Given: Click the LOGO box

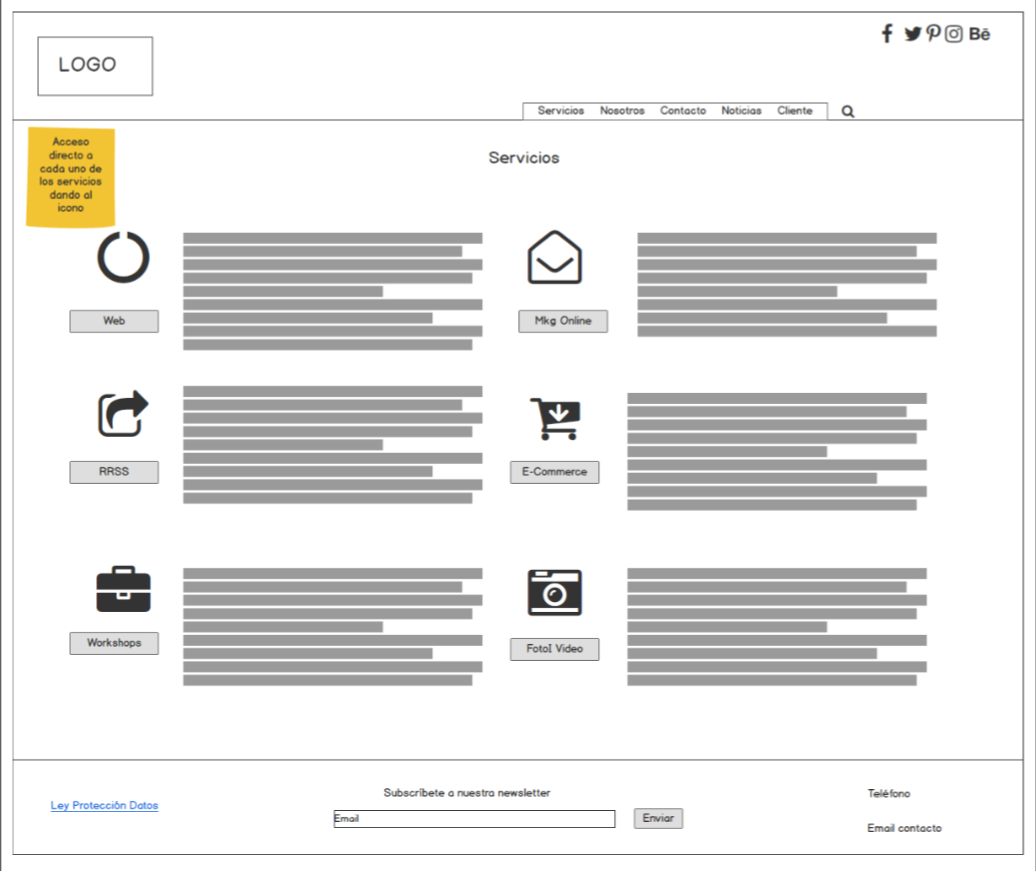Looking at the screenshot, I should point(95,66).
